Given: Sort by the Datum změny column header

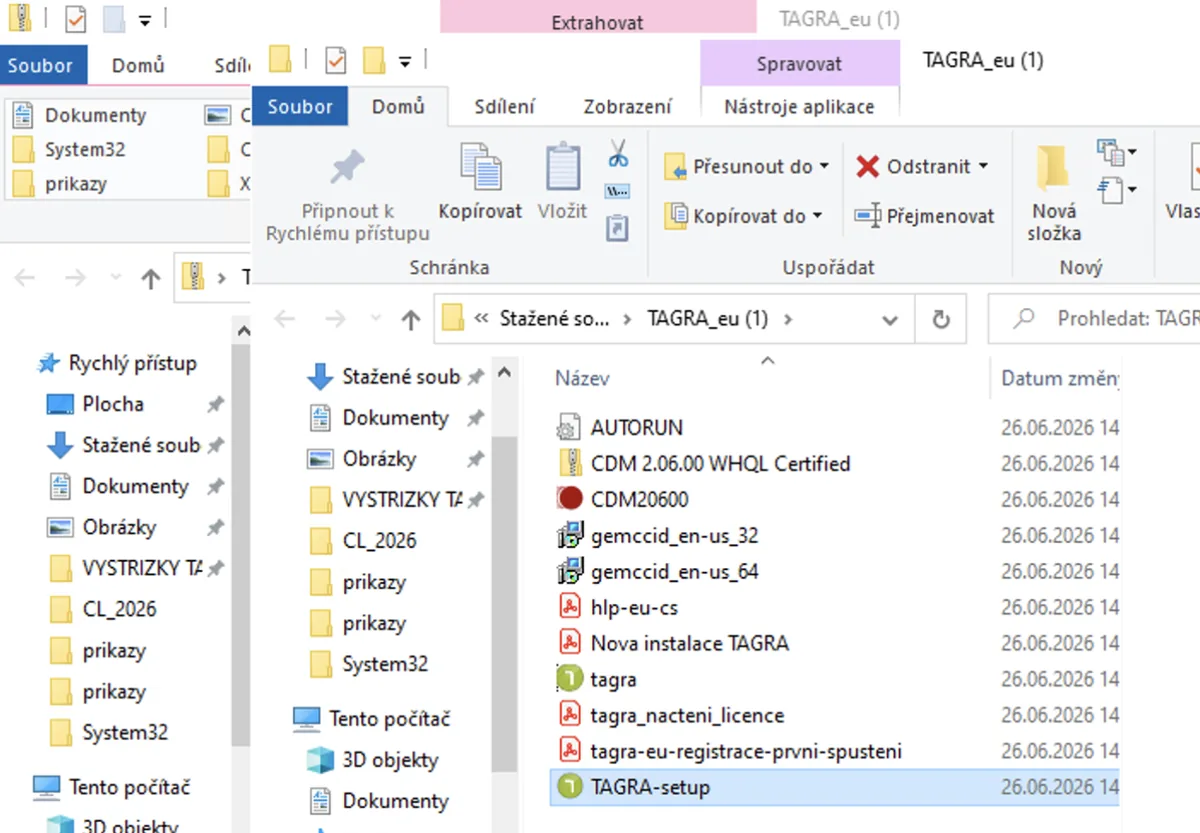Looking at the screenshot, I should [1060, 379].
